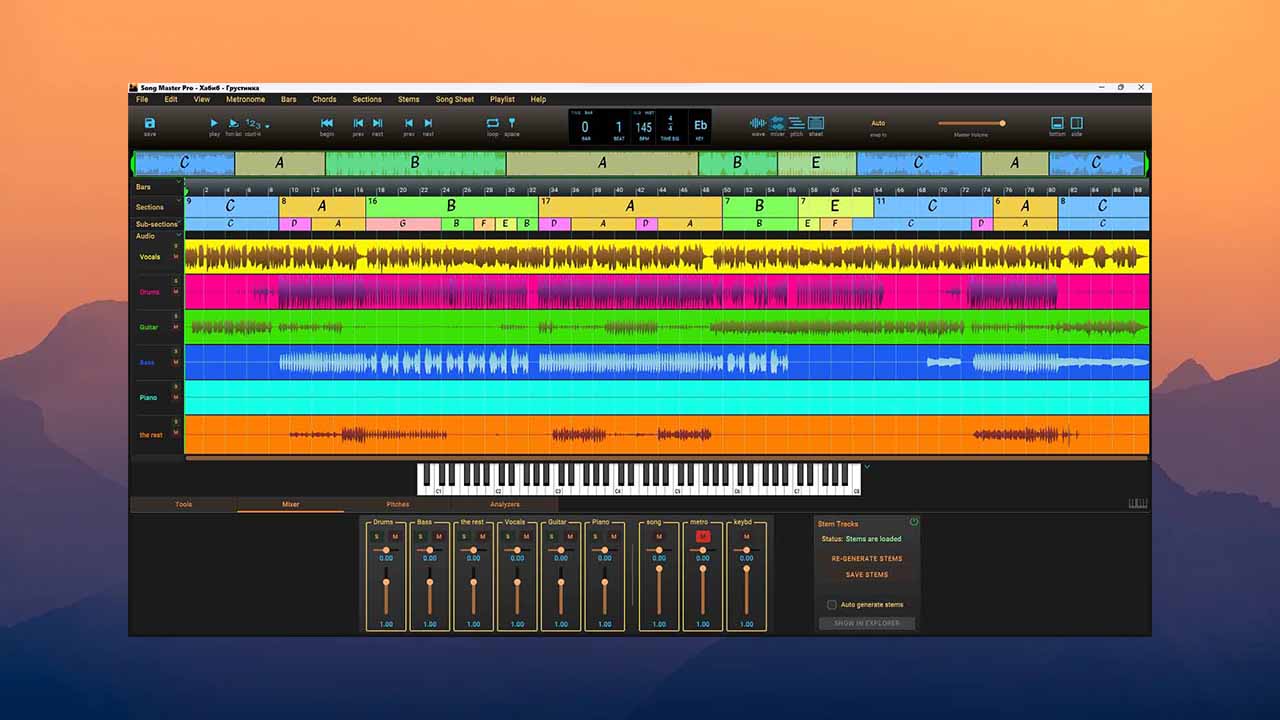The height and width of the screenshot is (720, 1280).
Task: Enable looping via the loop icon
Action: click(x=492, y=122)
